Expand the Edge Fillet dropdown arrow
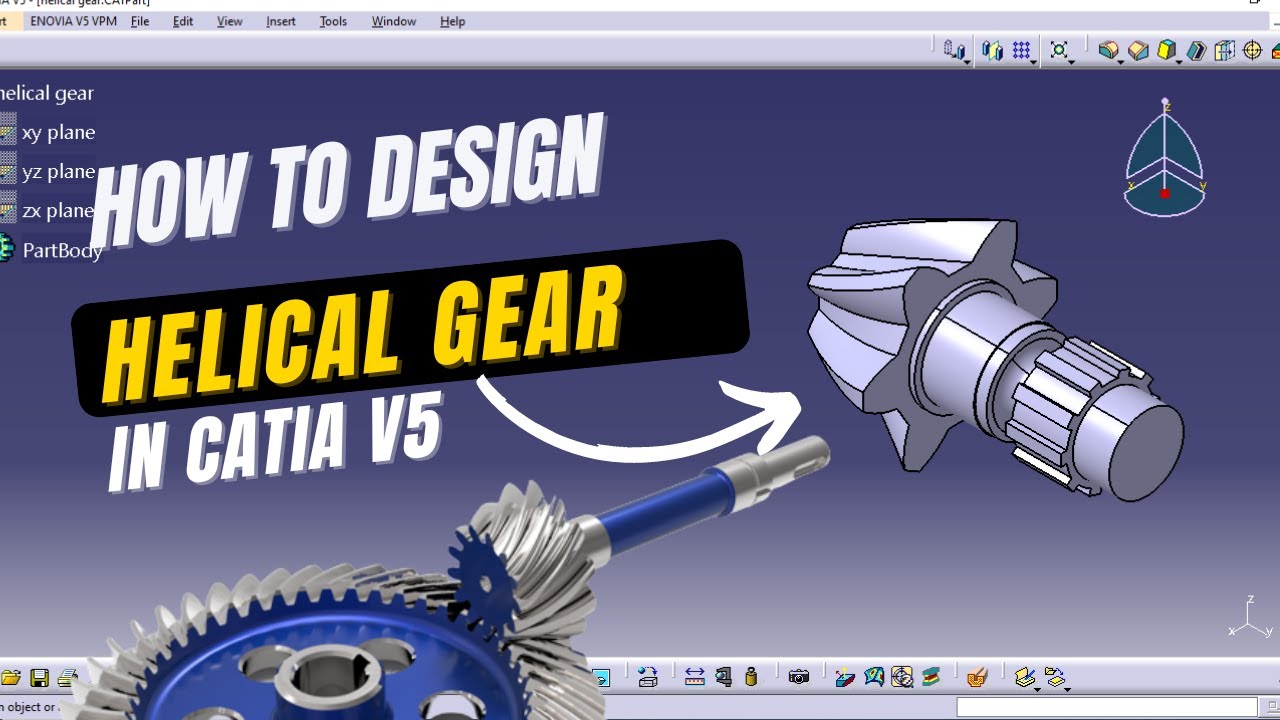This screenshot has width=1280, height=720. click(x=1120, y=63)
